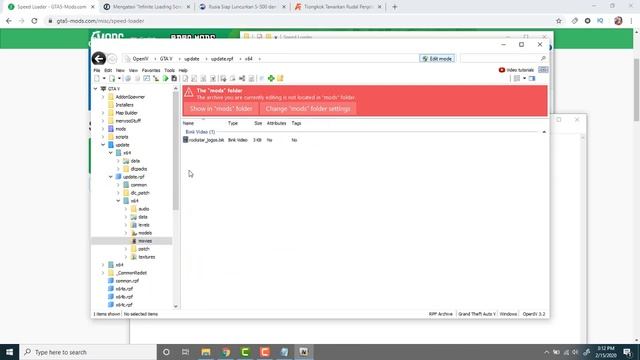Click the Windows Start button
The image size is (640, 360).
[9, 352]
